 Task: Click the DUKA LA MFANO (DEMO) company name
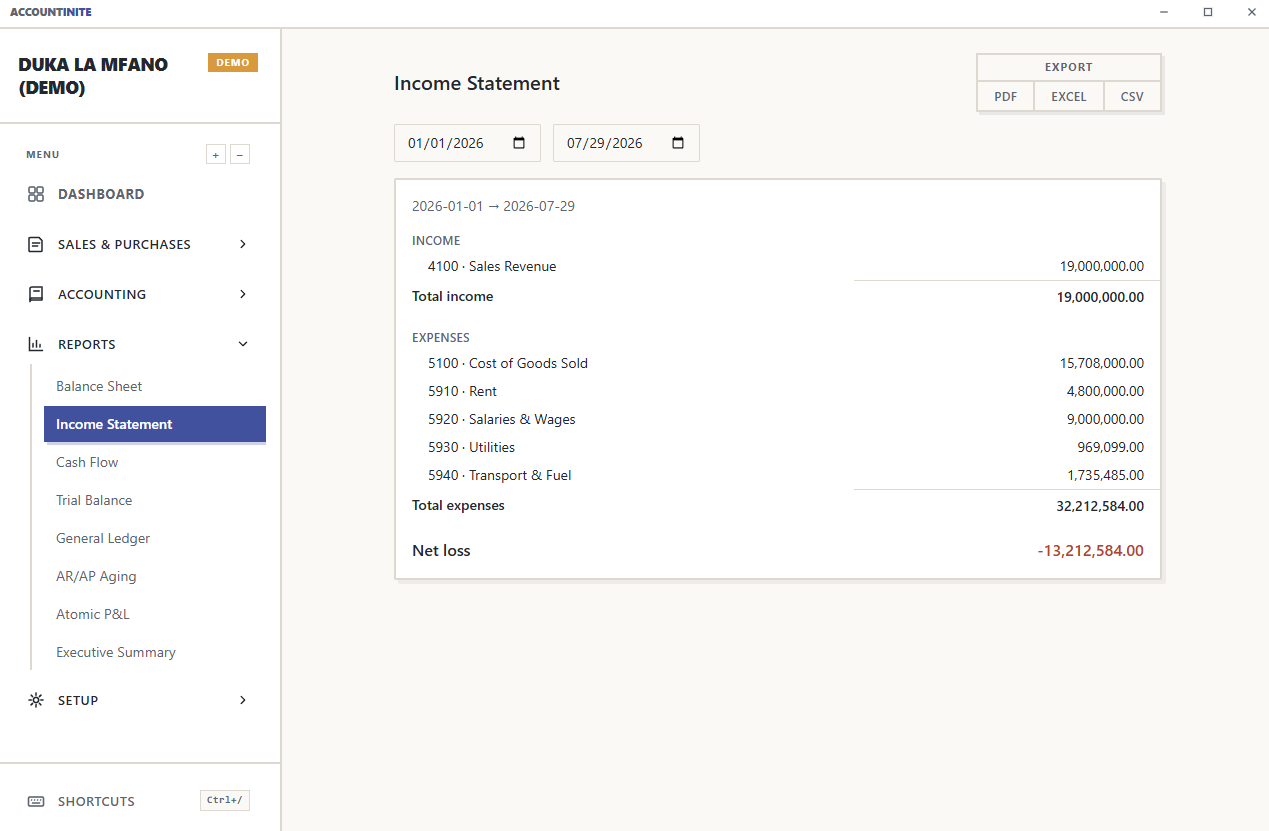(93, 76)
